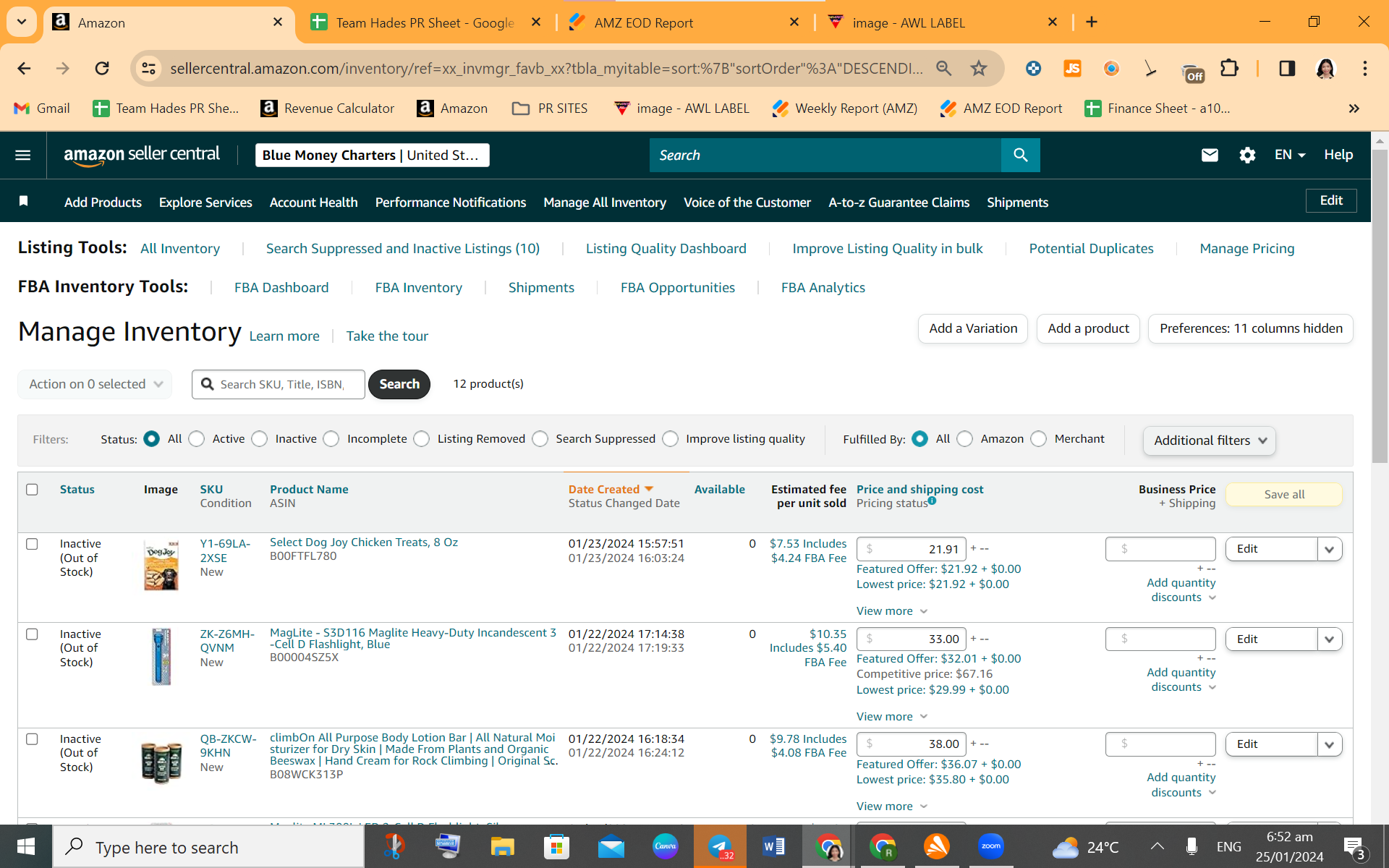Open File Explorer from the taskbar
The image size is (1389, 868).
502,846
